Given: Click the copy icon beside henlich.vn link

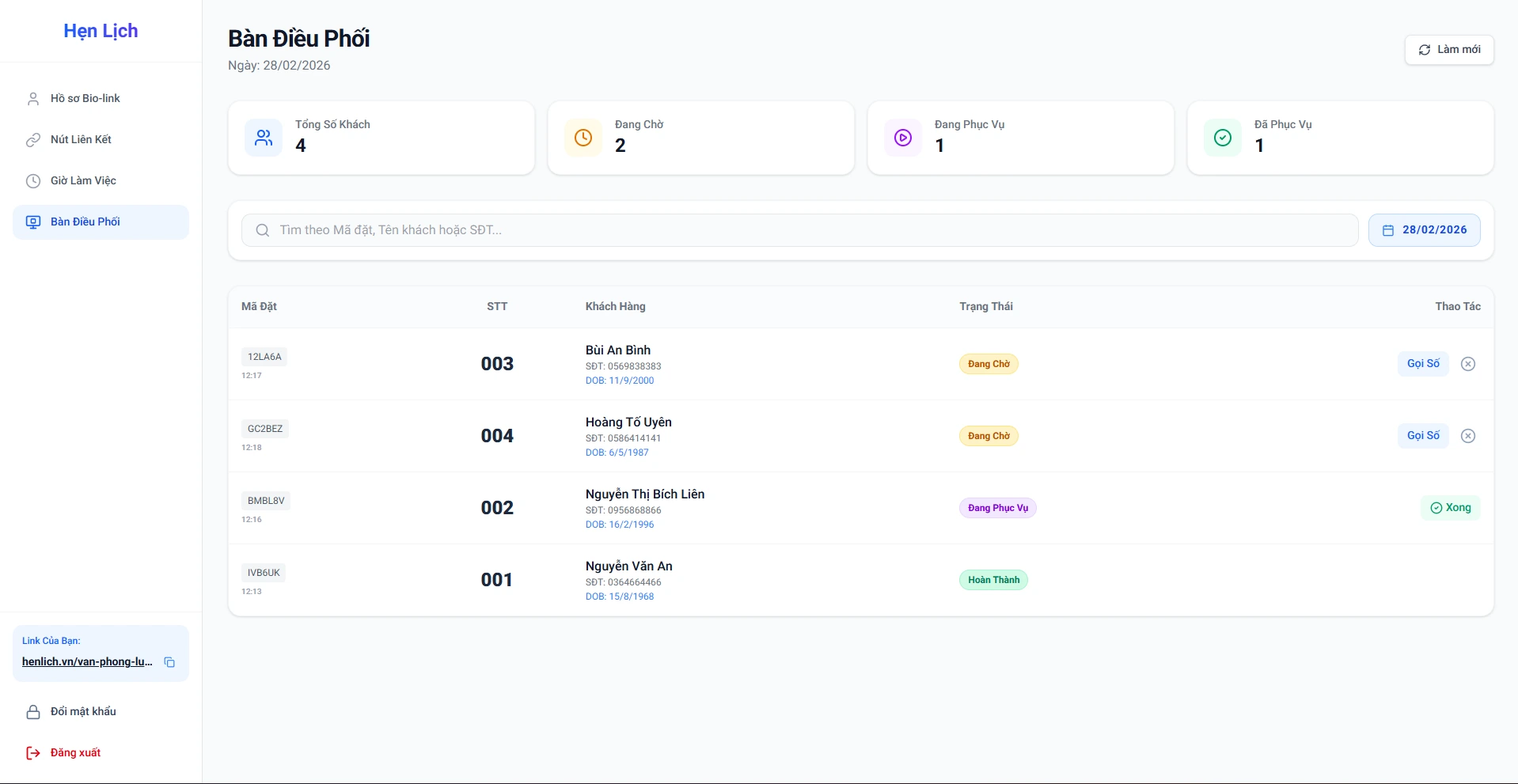Looking at the screenshot, I should [169, 662].
